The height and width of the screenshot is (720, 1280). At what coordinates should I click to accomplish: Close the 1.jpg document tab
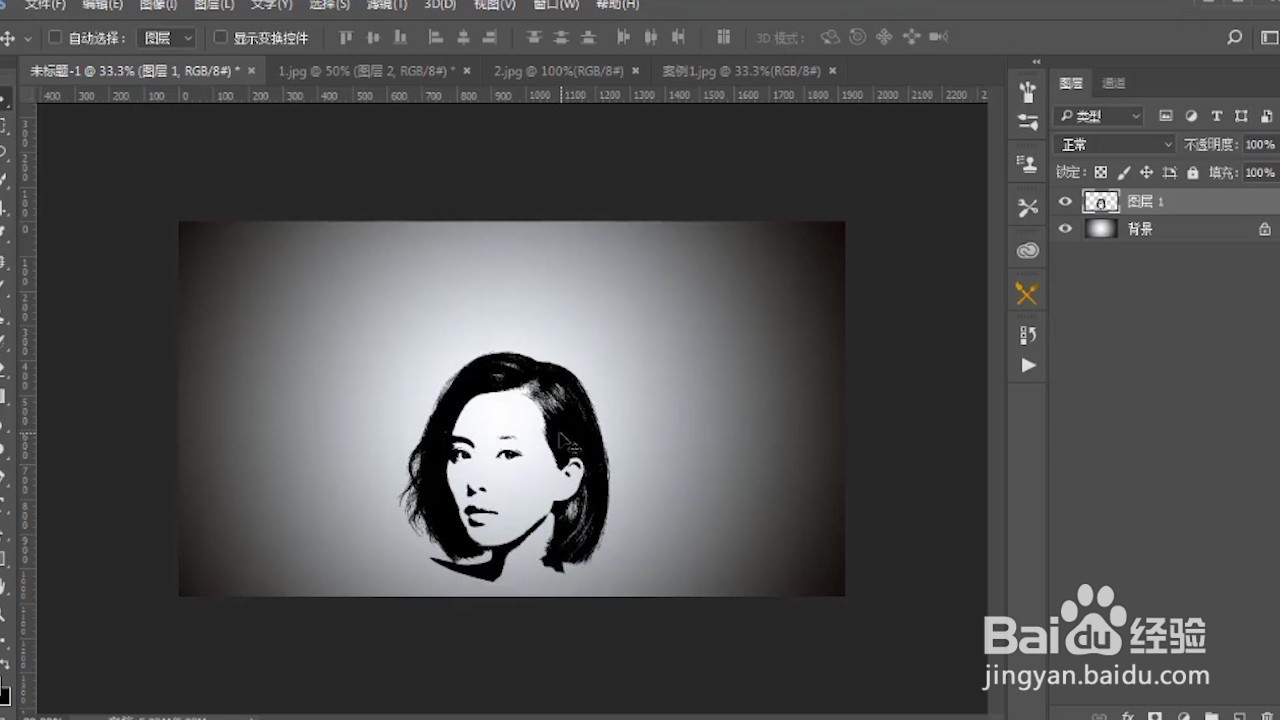tap(465, 71)
